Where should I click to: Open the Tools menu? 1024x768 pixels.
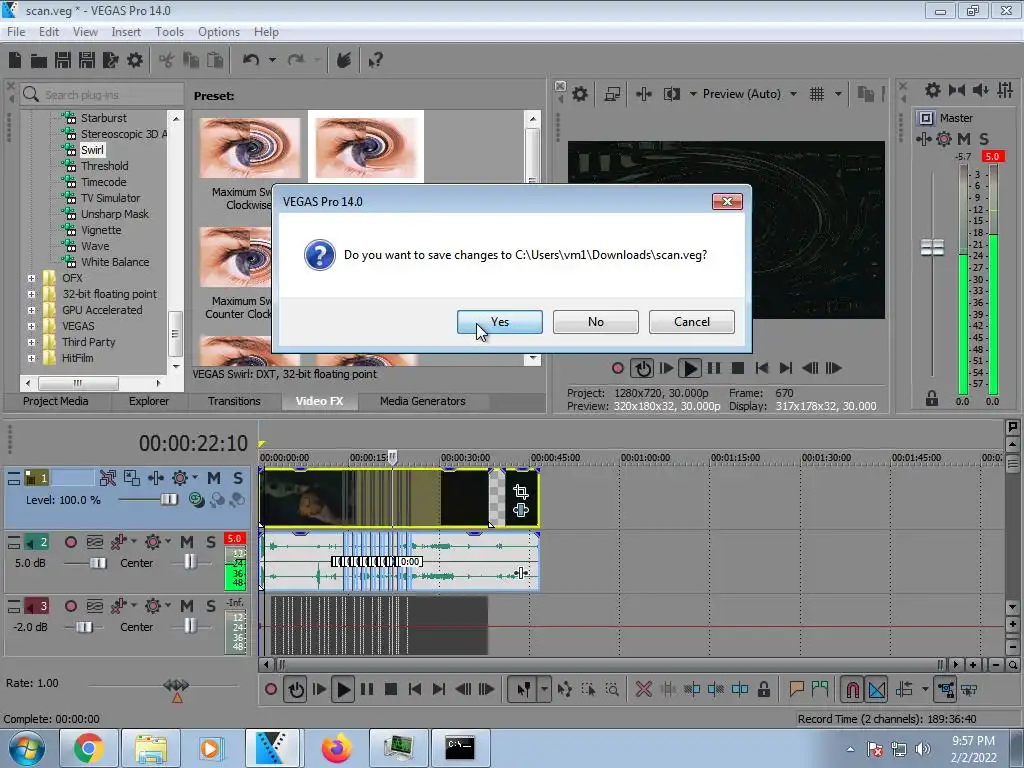[x=169, y=31]
